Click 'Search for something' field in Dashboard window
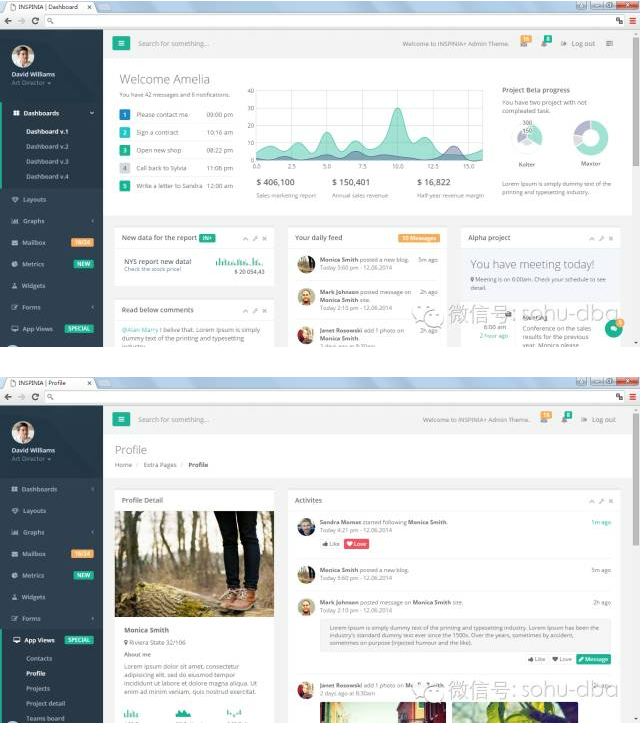 tap(173, 44)
